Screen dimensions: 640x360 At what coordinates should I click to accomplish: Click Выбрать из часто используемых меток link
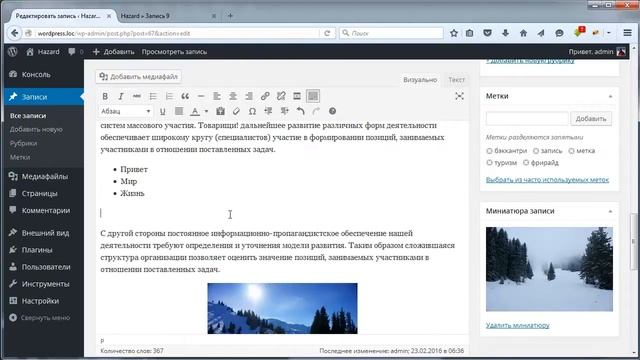547,180
